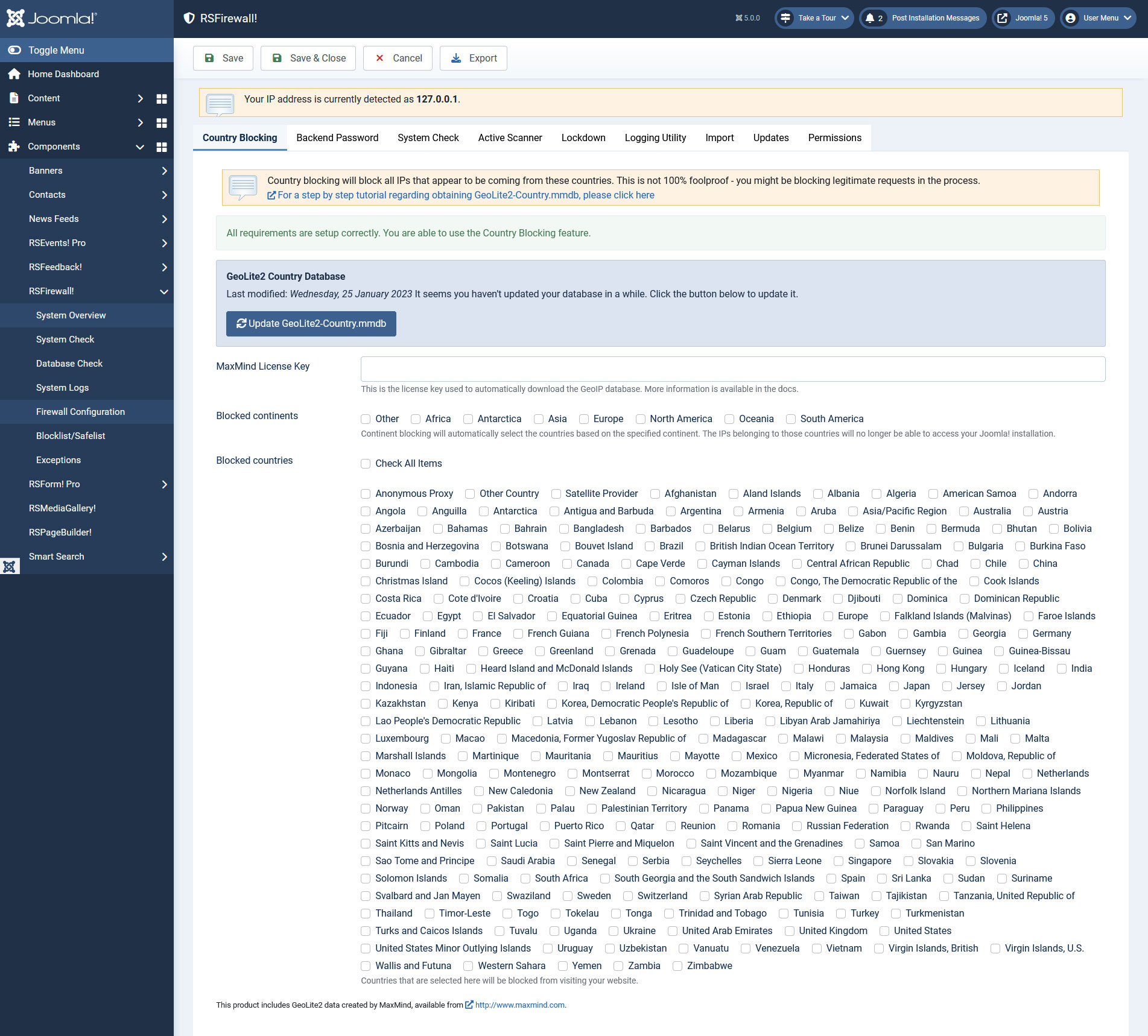Open the Updates tab
This screenshot has height=1036, width=1148.
pos(771,137)
